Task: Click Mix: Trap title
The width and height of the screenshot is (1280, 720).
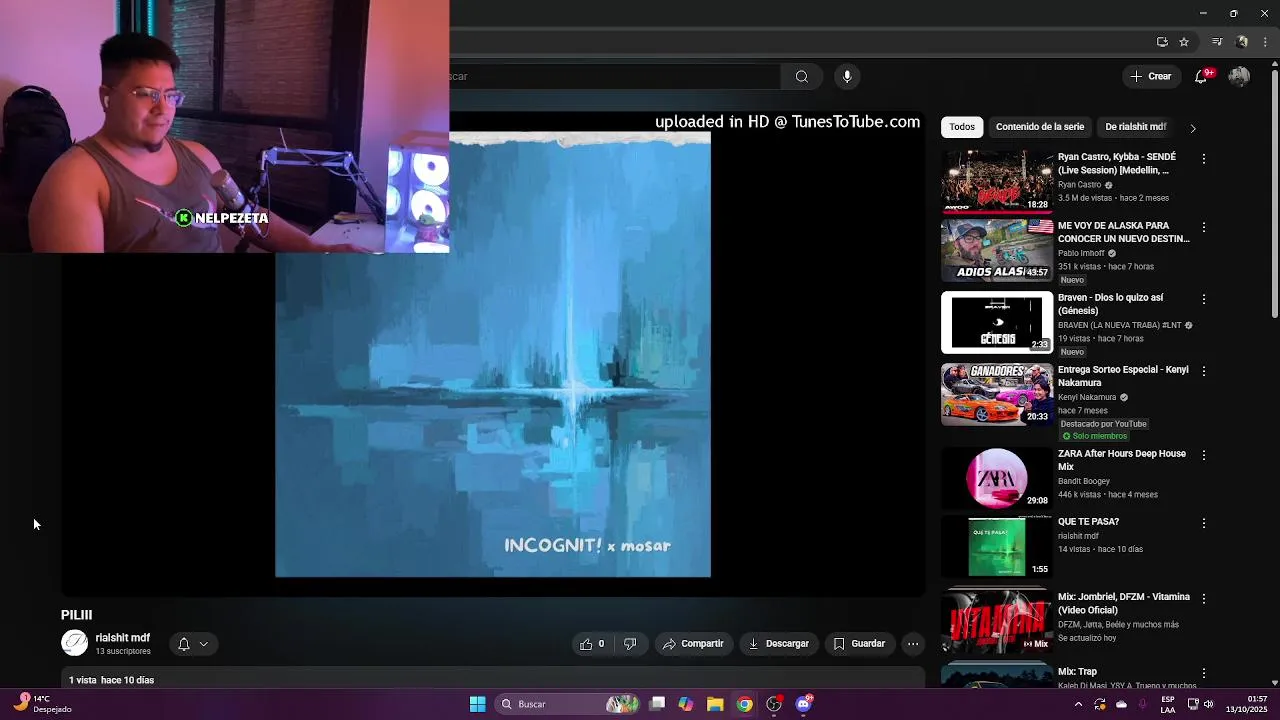Action: coord(1077,672)
